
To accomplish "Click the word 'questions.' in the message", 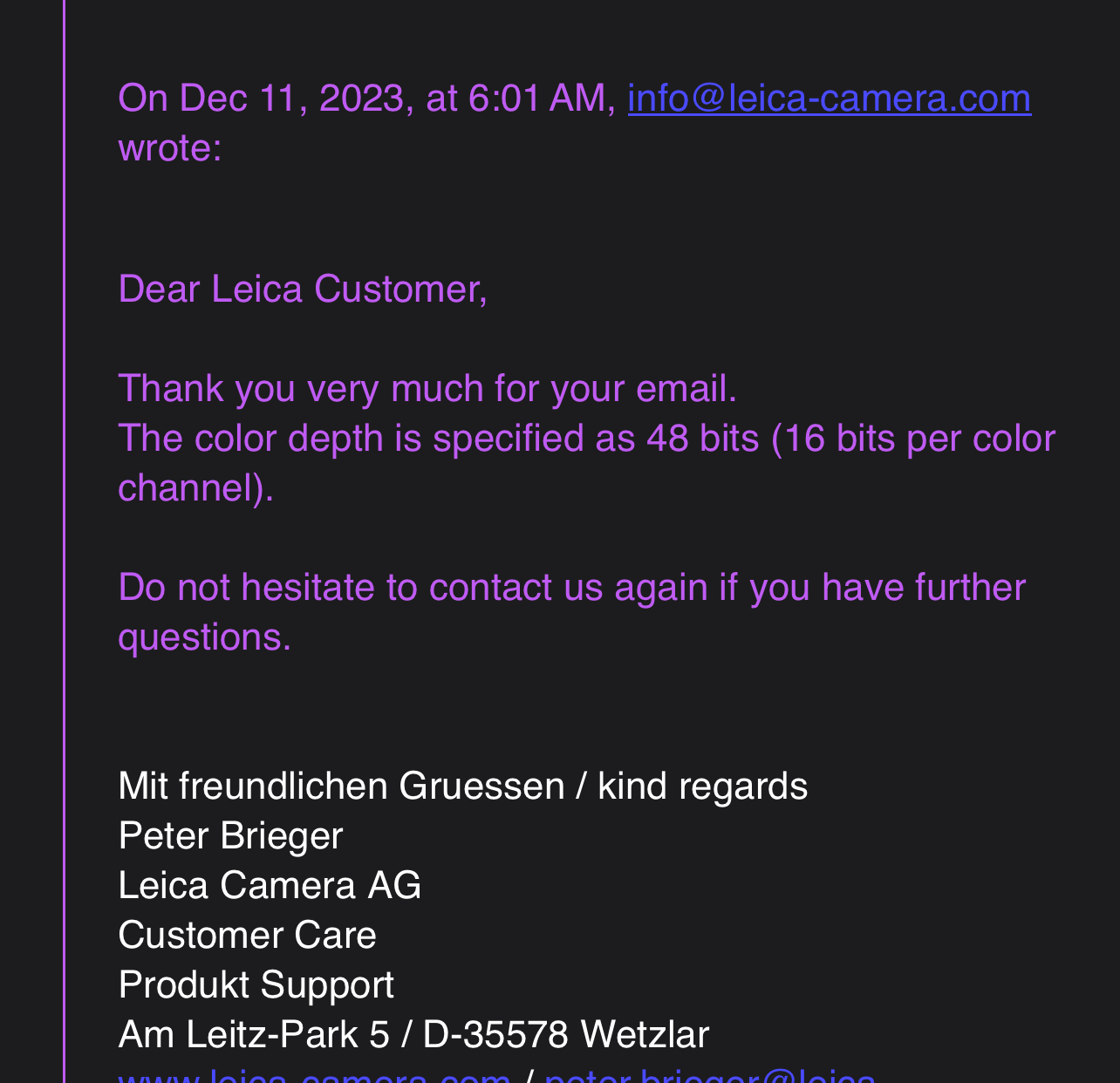I will tap(205, 638).
